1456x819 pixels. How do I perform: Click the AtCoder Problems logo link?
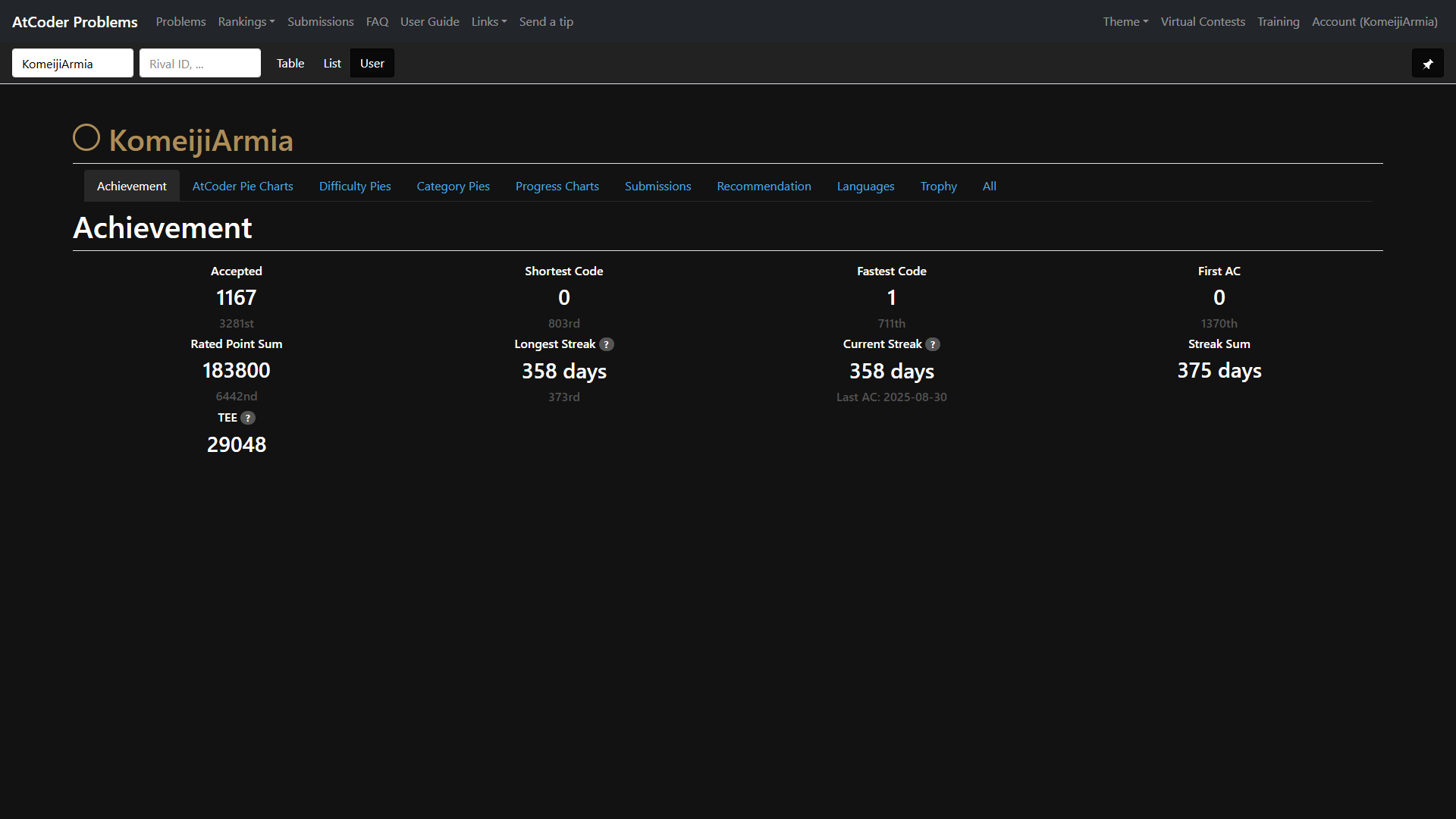point(75,22)
